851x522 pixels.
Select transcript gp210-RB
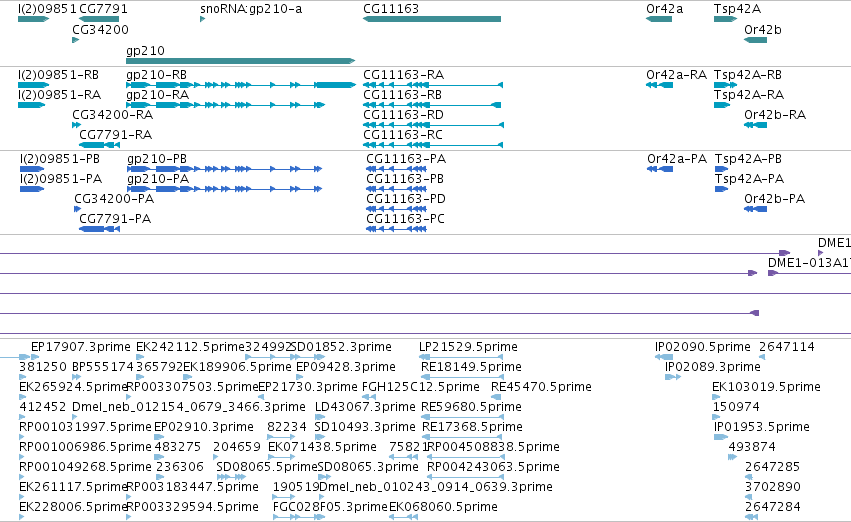240,85
